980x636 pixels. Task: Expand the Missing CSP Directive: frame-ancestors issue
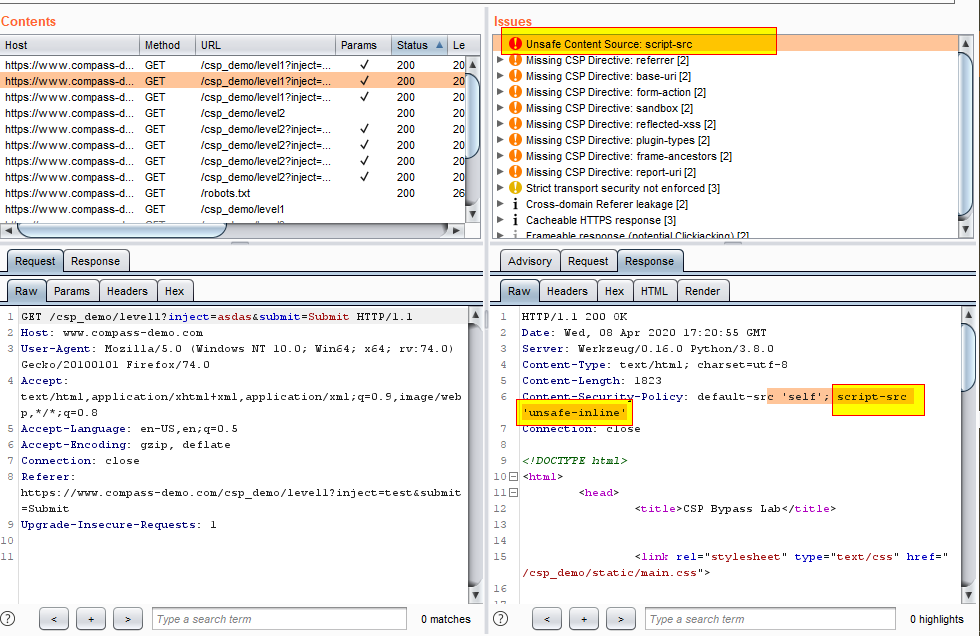point(500,156)
